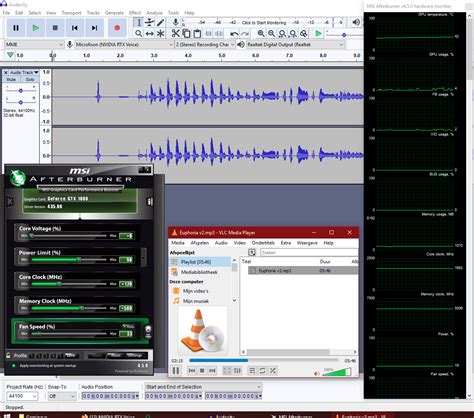Click the recording meter microphone icon
Image resolution: width=474 pixels, height=418 pixels.
coord(175,22)
